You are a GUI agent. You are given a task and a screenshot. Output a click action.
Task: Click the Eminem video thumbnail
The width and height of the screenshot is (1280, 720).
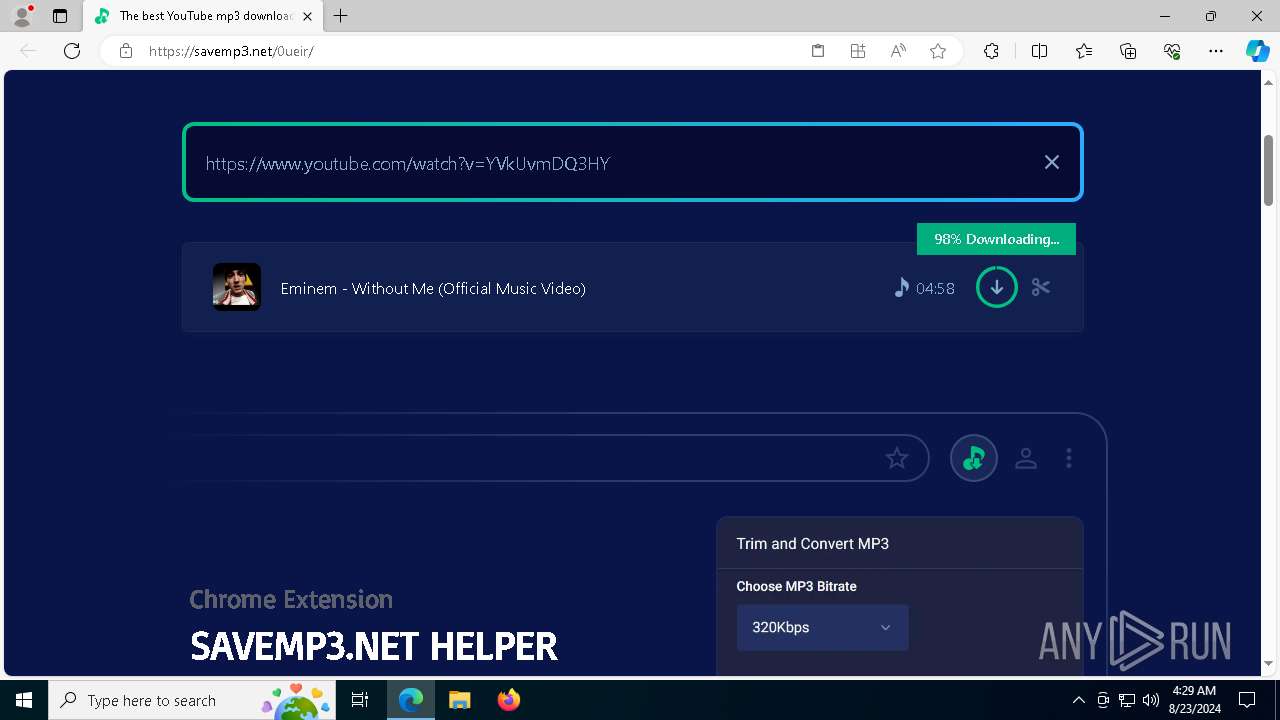[x=237, y=287]
